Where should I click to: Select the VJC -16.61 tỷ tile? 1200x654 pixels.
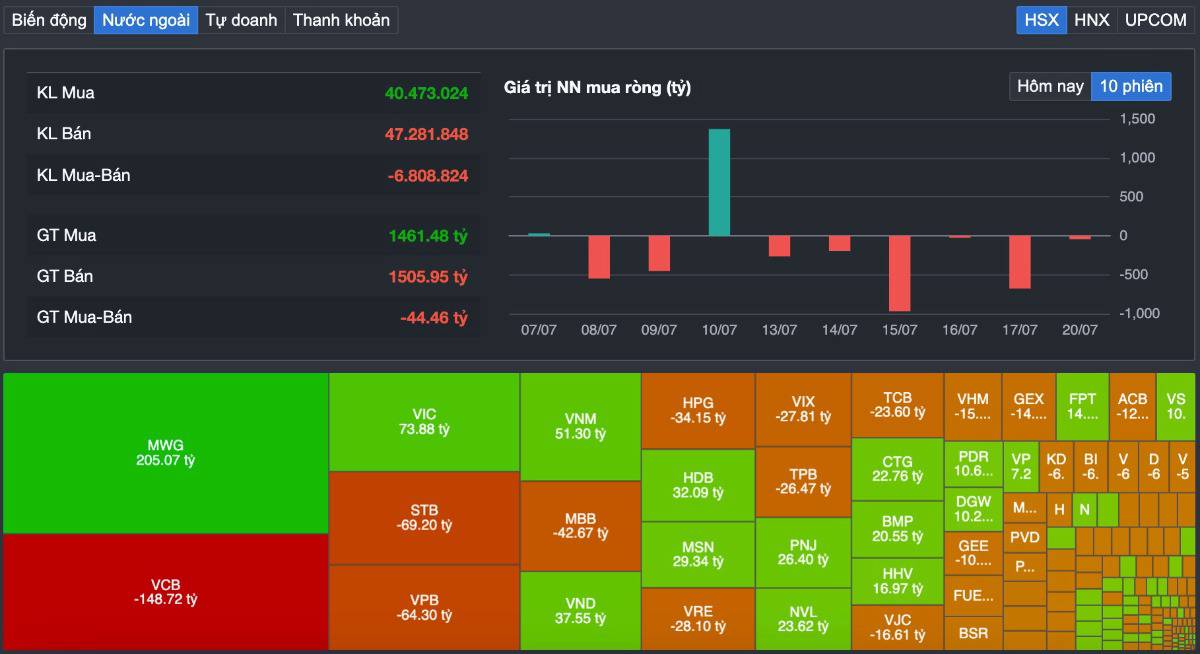897,627
